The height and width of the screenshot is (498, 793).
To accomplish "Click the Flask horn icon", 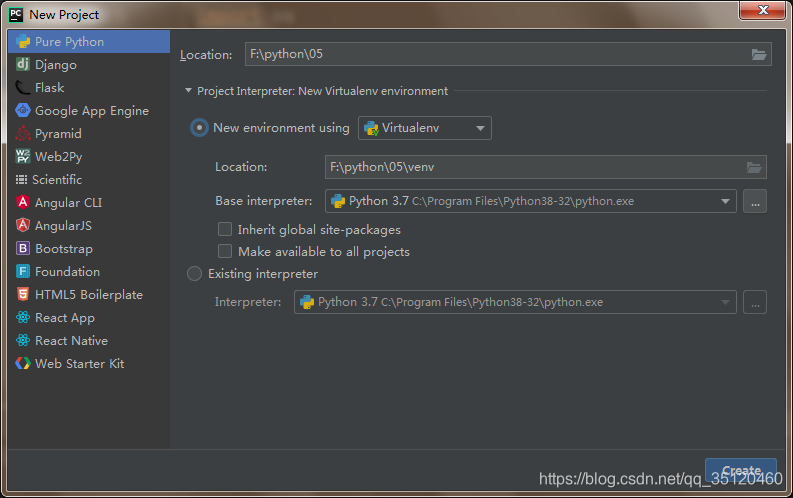I will [x=23, y=87].
